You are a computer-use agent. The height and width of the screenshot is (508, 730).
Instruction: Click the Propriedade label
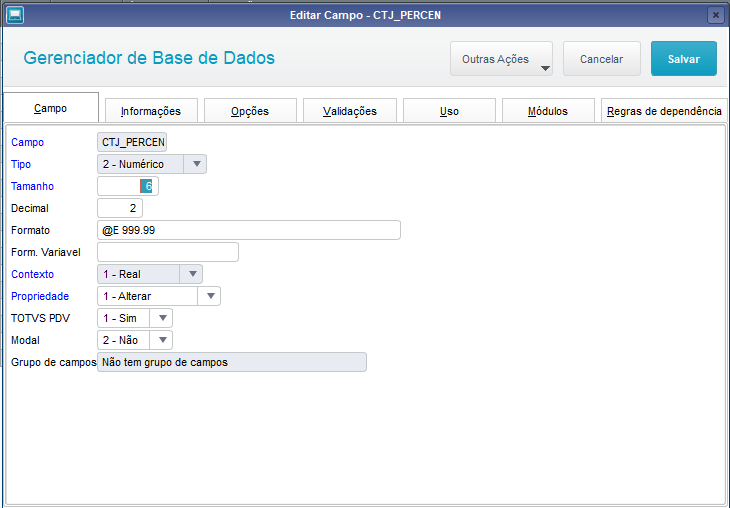pyautogui.click(x=40, y=296)
